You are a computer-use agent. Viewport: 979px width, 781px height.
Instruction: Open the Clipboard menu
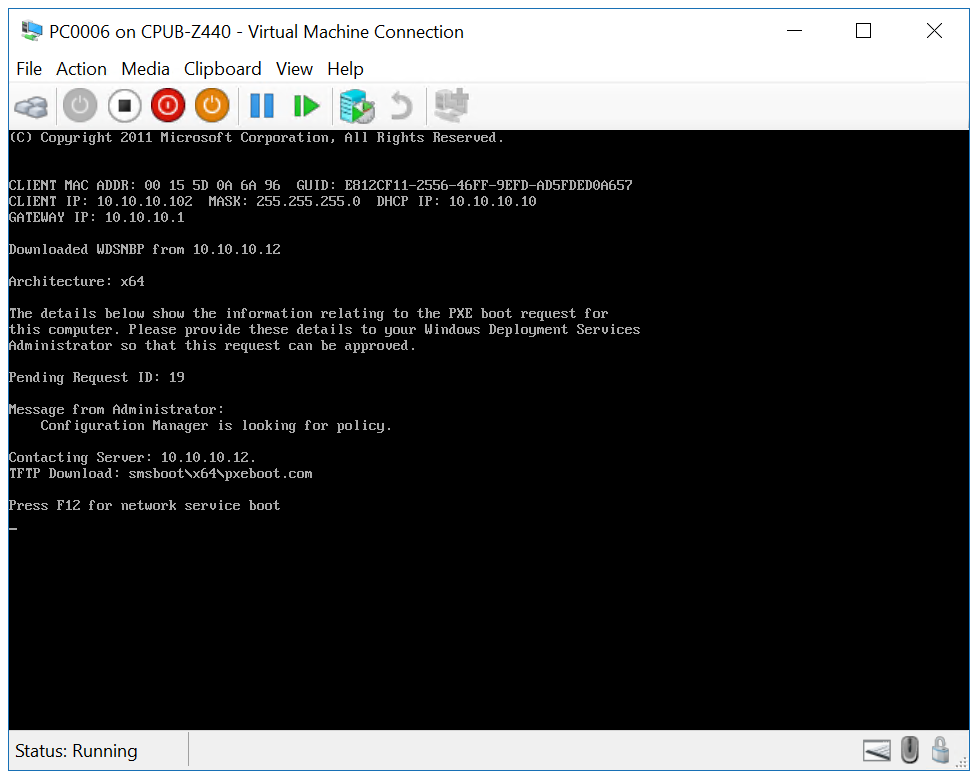coord(222,69)
